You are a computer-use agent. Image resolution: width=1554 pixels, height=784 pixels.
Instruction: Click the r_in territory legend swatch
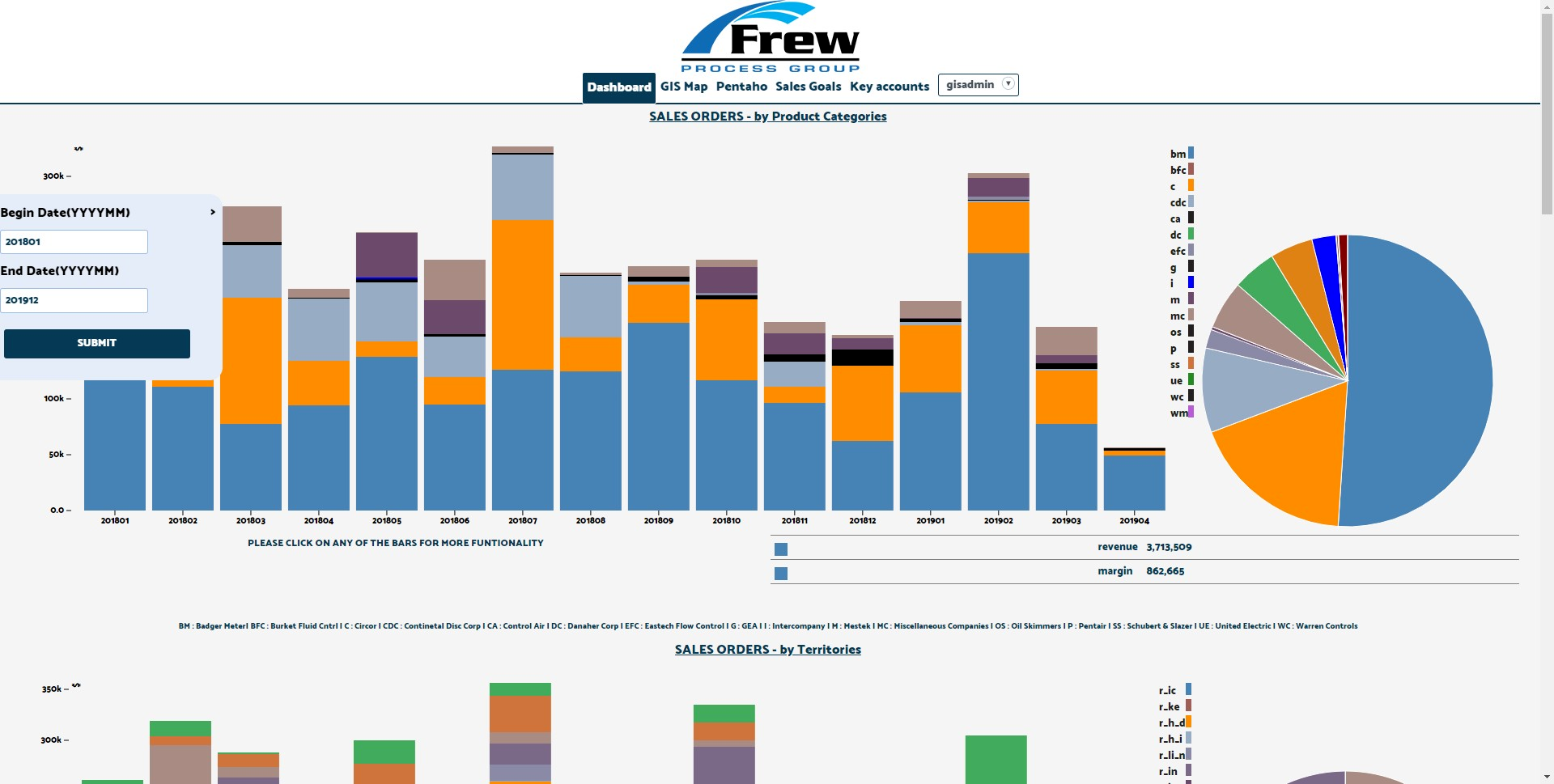pyautogui.click(x=1188, y=770)
